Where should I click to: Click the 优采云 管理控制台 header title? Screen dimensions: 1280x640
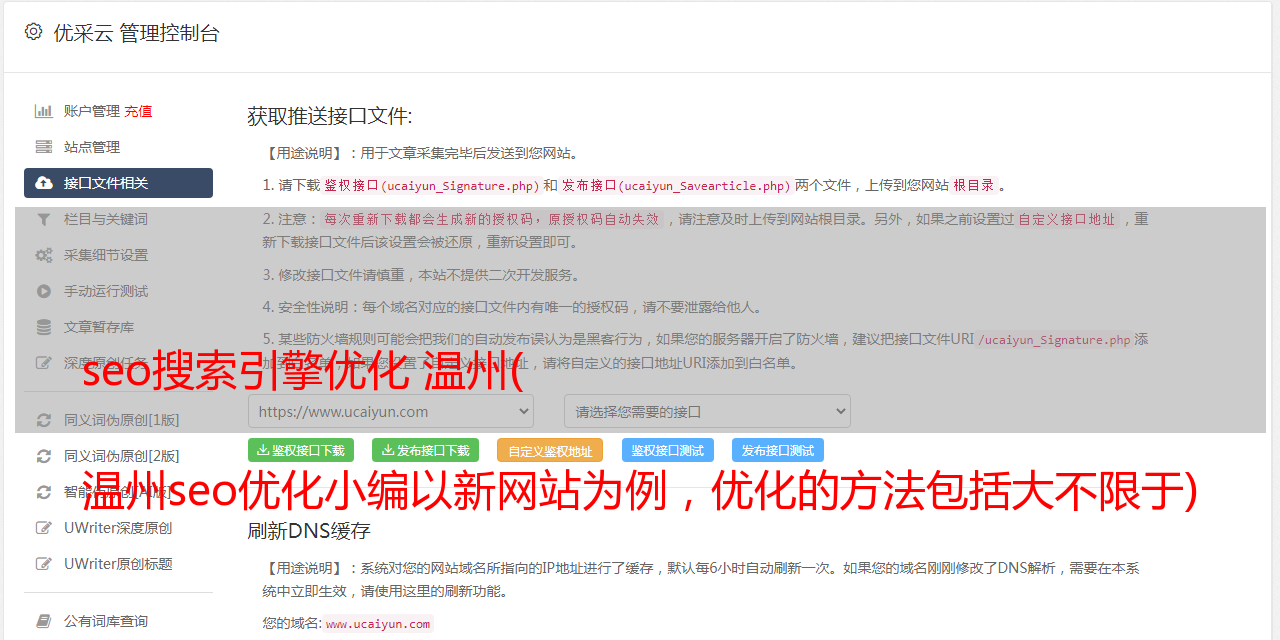(x=136, y=33)
